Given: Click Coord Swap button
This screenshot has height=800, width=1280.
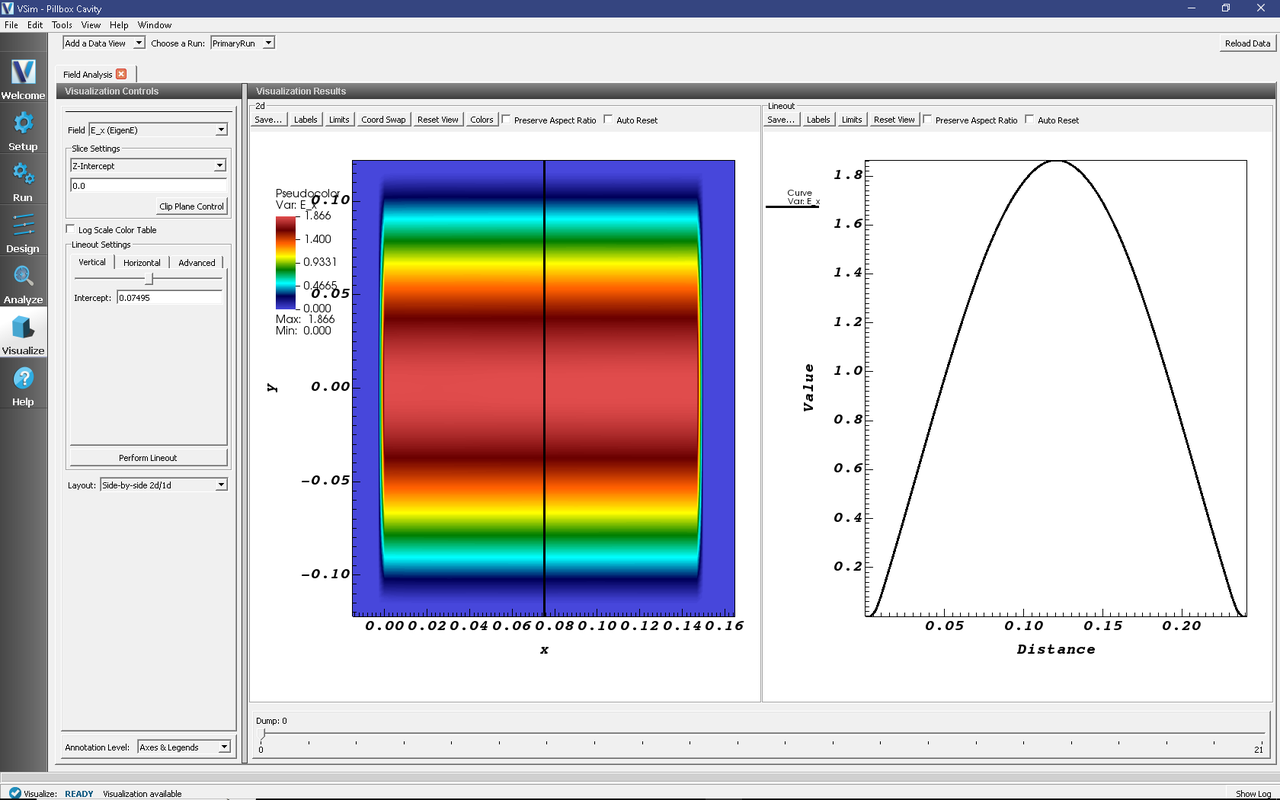Looking at the screenshot, I should tap(384, 120).
